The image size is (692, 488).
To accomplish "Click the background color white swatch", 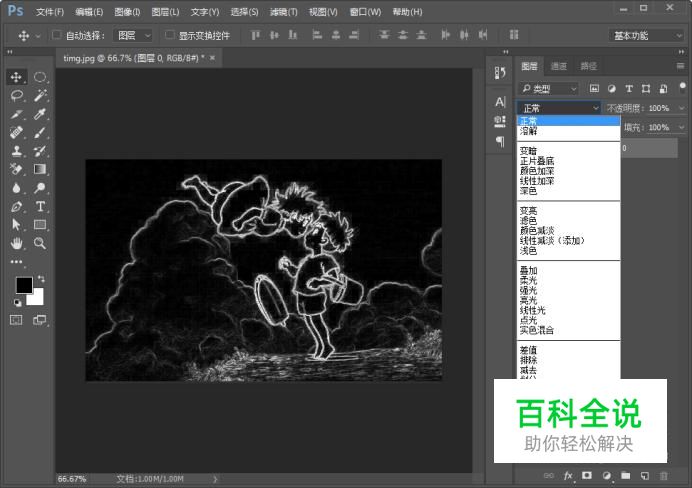I will tap(38, 299).
